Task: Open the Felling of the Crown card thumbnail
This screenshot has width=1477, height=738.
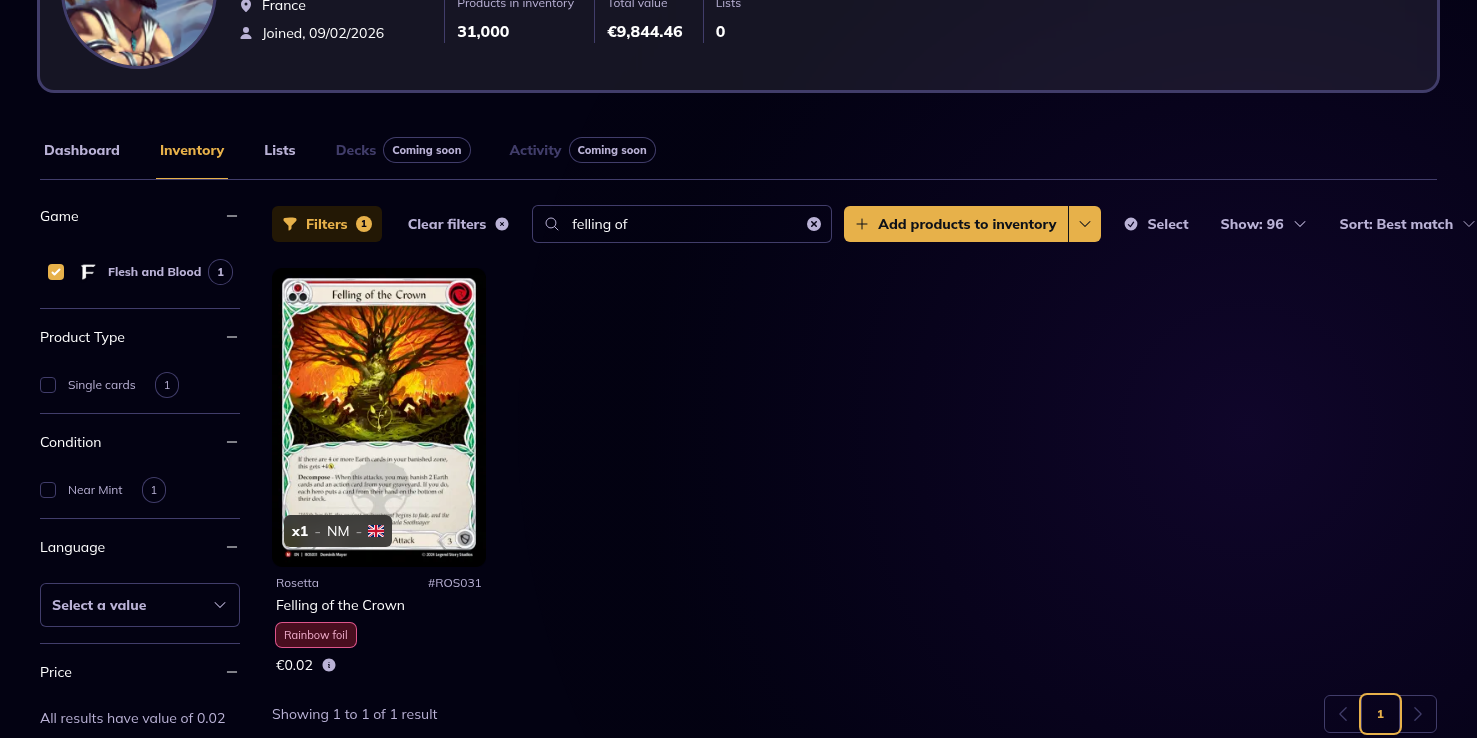Action: (x=378, y=415)
